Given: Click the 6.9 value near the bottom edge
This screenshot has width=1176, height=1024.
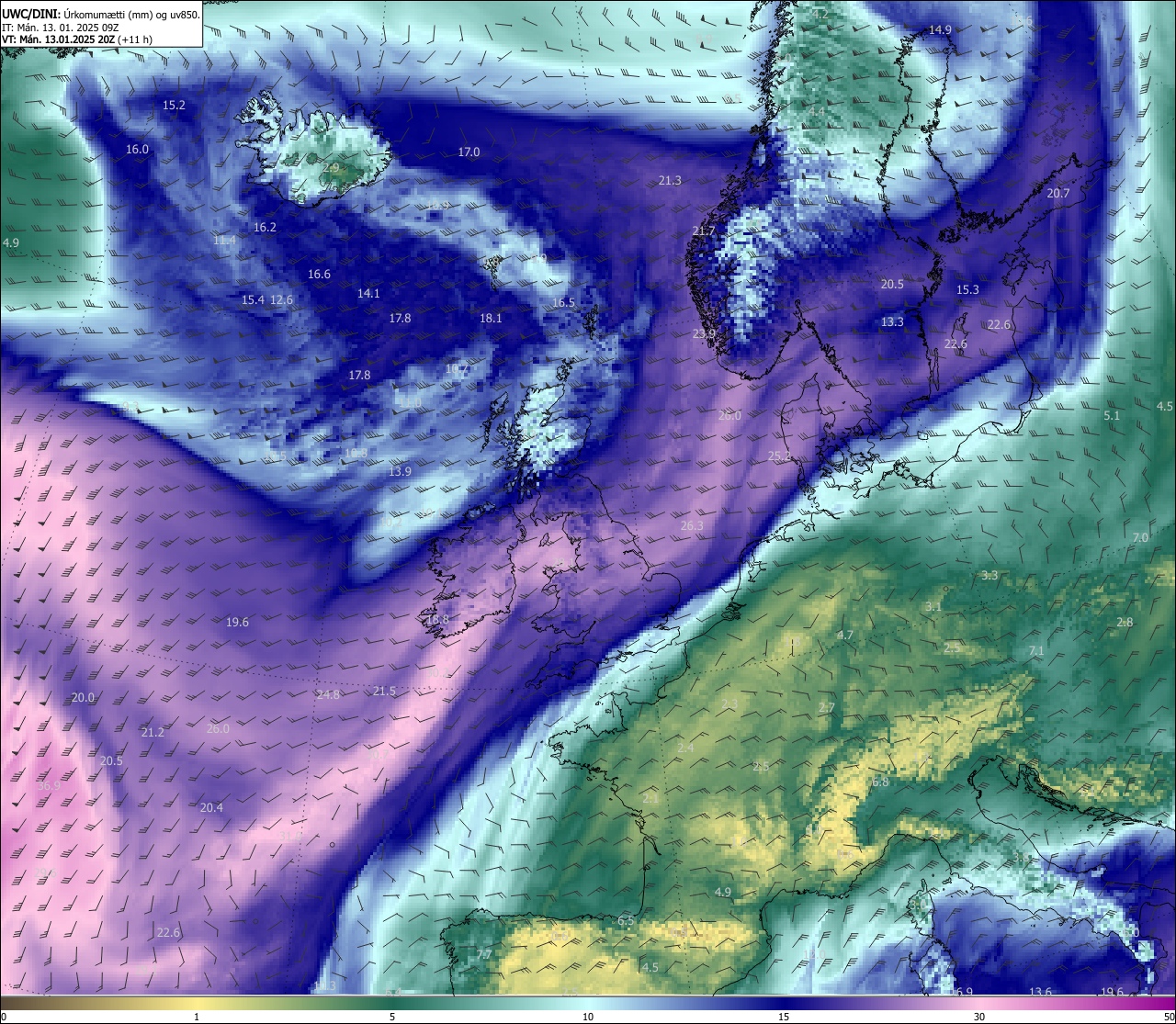Looking at the screenshot, I should point(964,992).
